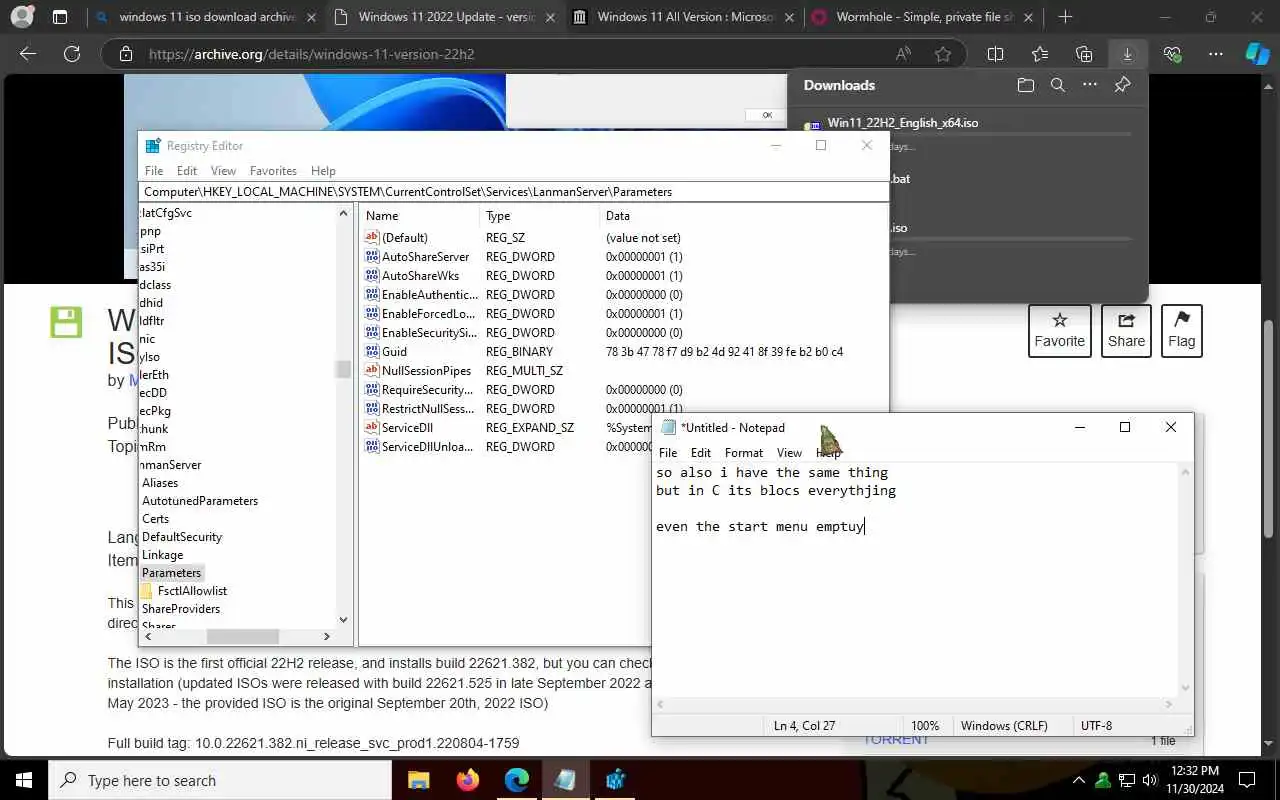Open downloads folder icon in Downloads panel
This screenshot has width=1280, height=800.
click(1025, 85)
